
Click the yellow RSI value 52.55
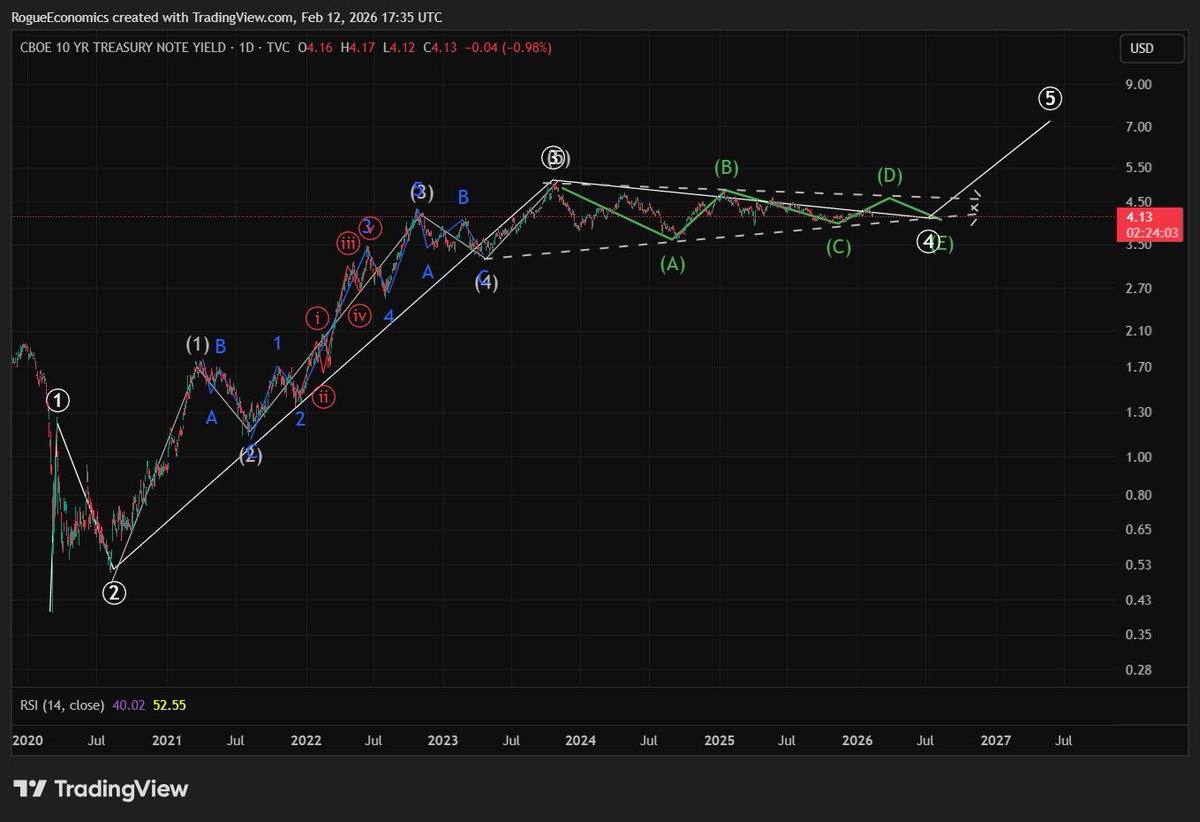pos(170,705)
